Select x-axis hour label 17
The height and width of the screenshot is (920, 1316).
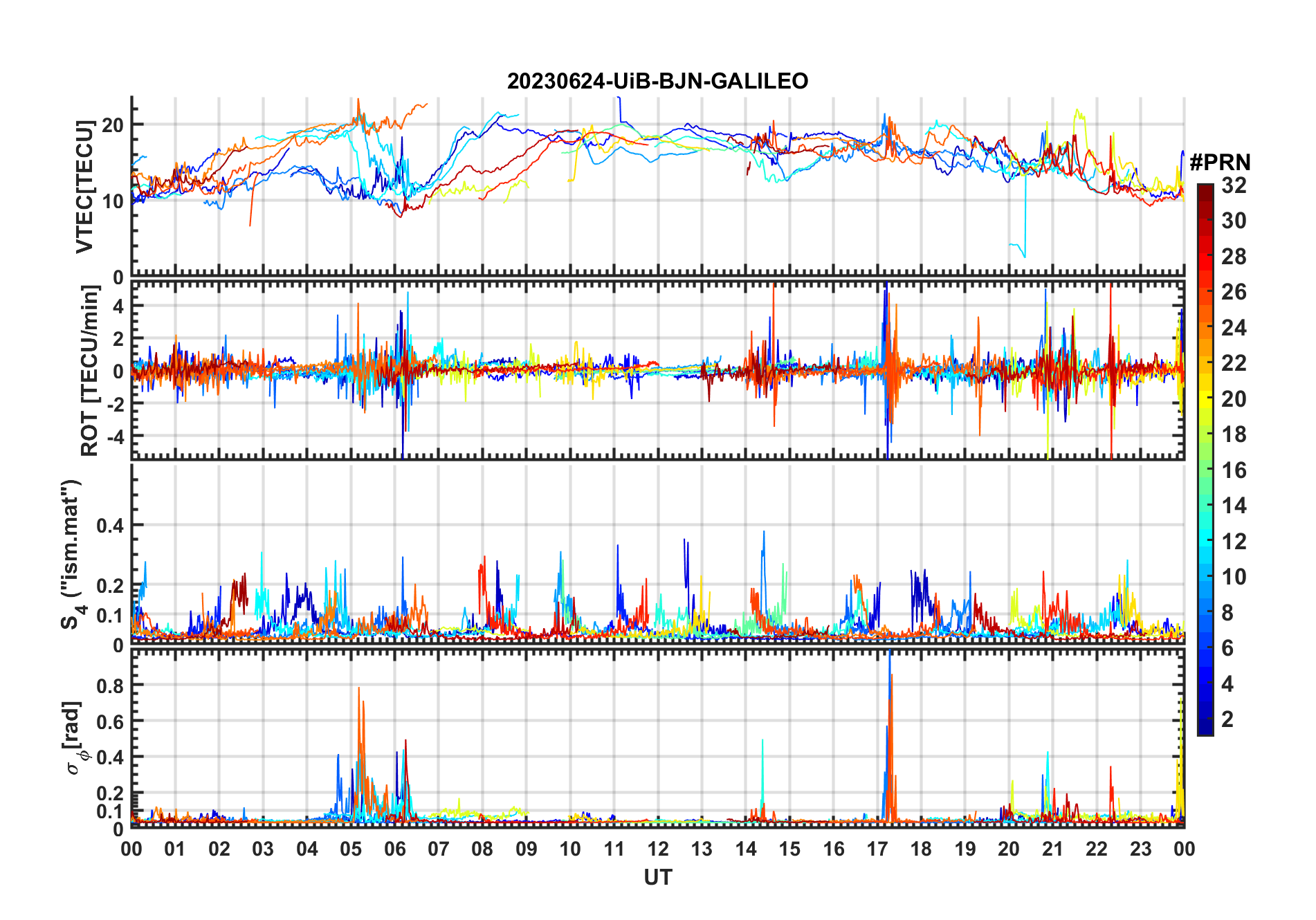point(877,849)
